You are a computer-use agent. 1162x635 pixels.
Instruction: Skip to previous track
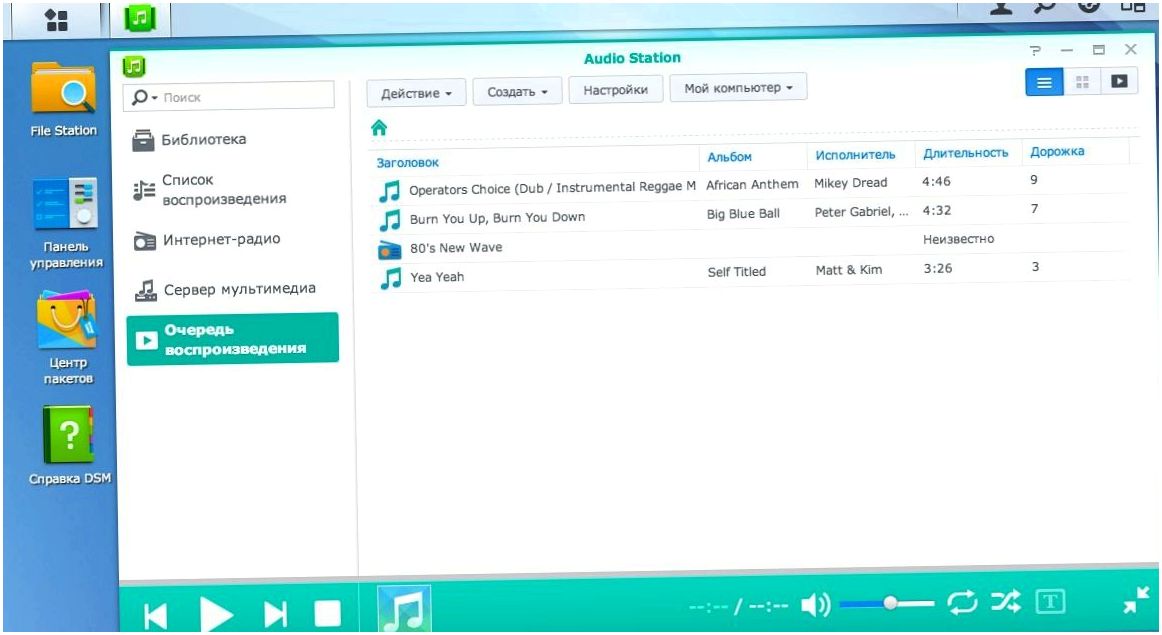tap(155, 616)
